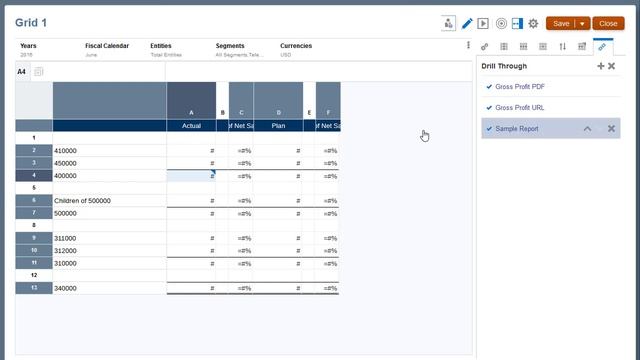Toggle Gross Profit PDF checkmark
The width and height of the screenshot is (640, 360).
(x=489, y=87)
